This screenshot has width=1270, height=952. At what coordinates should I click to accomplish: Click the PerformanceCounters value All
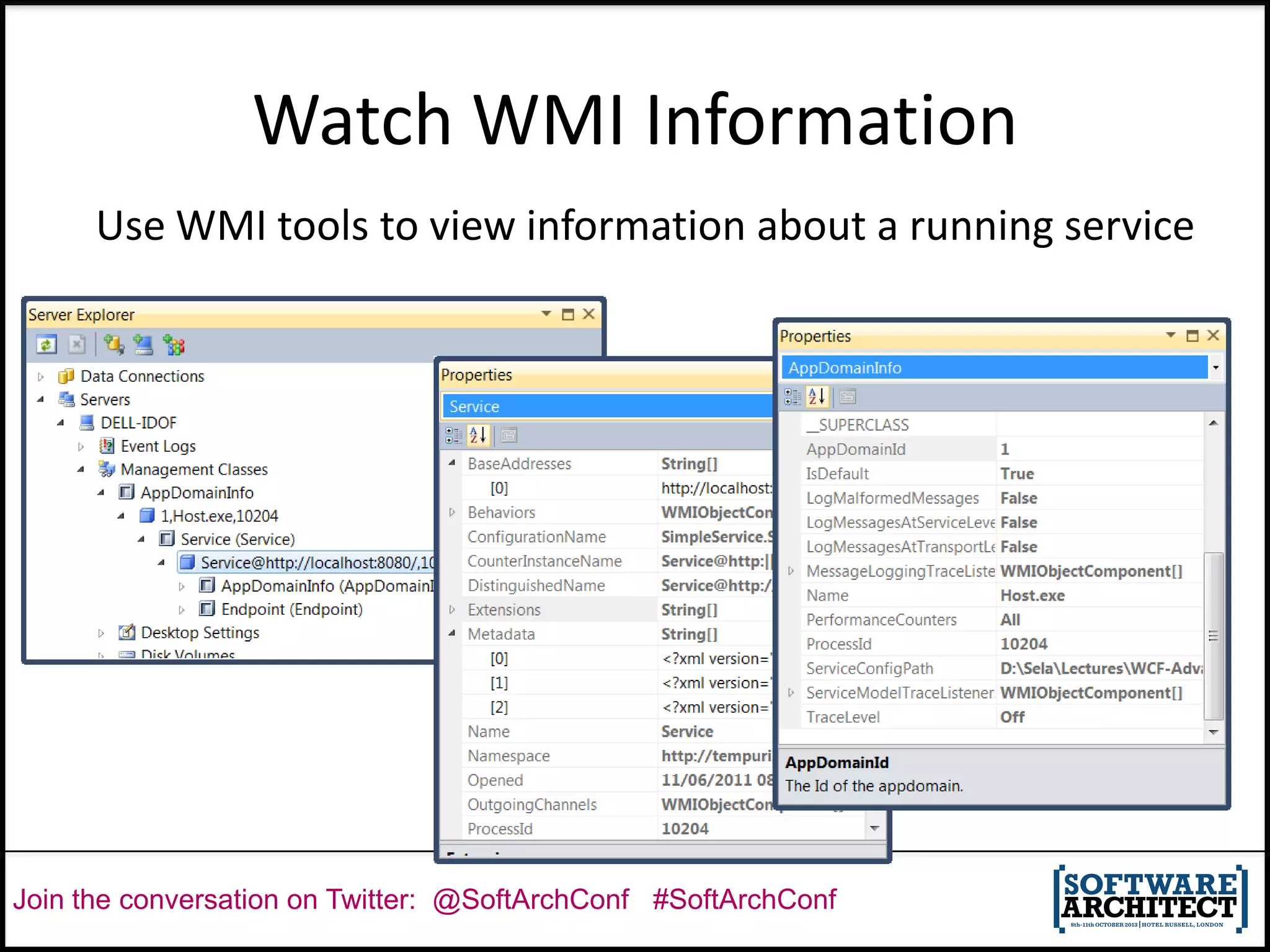[x=1010, y=620]
